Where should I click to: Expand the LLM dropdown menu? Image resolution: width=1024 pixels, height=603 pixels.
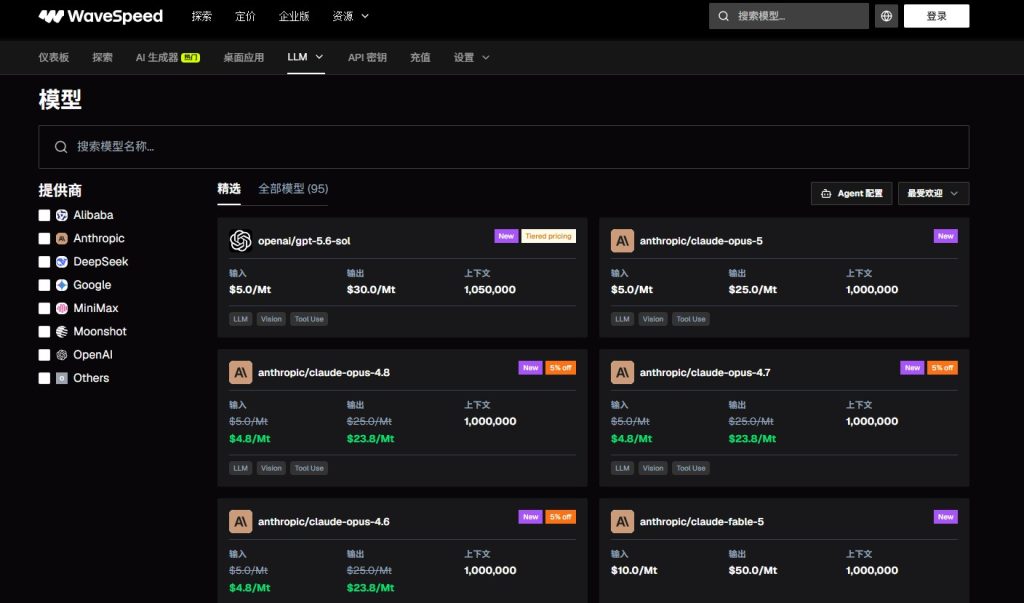point(305,57)
